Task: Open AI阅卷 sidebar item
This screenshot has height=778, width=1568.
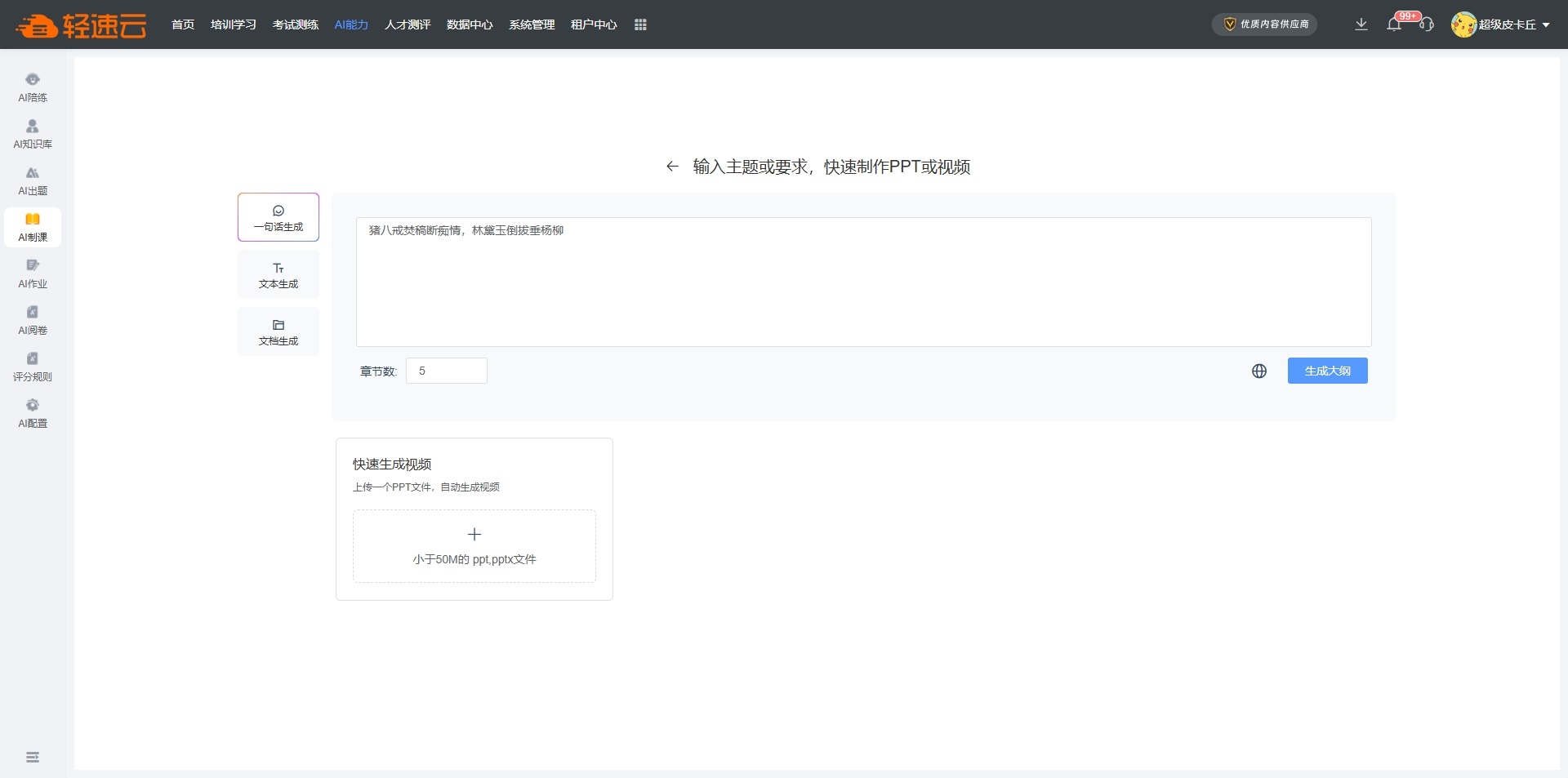Action: (x=33, y=320)
